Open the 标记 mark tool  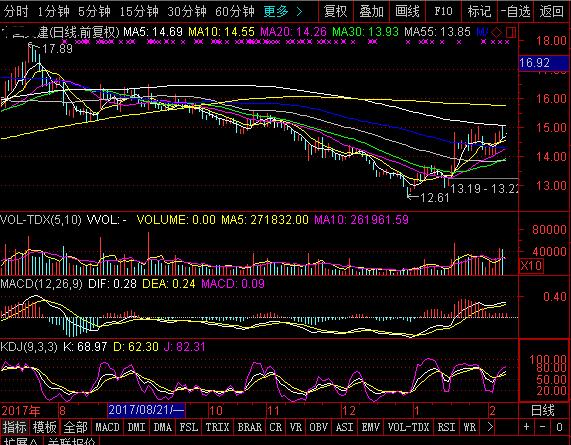[x=479, y=12]
